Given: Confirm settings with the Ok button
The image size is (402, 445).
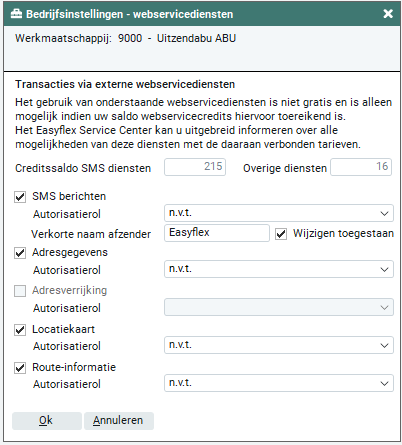Looking at the screenshot, I should pyautogui.click(x=47, y=421).
